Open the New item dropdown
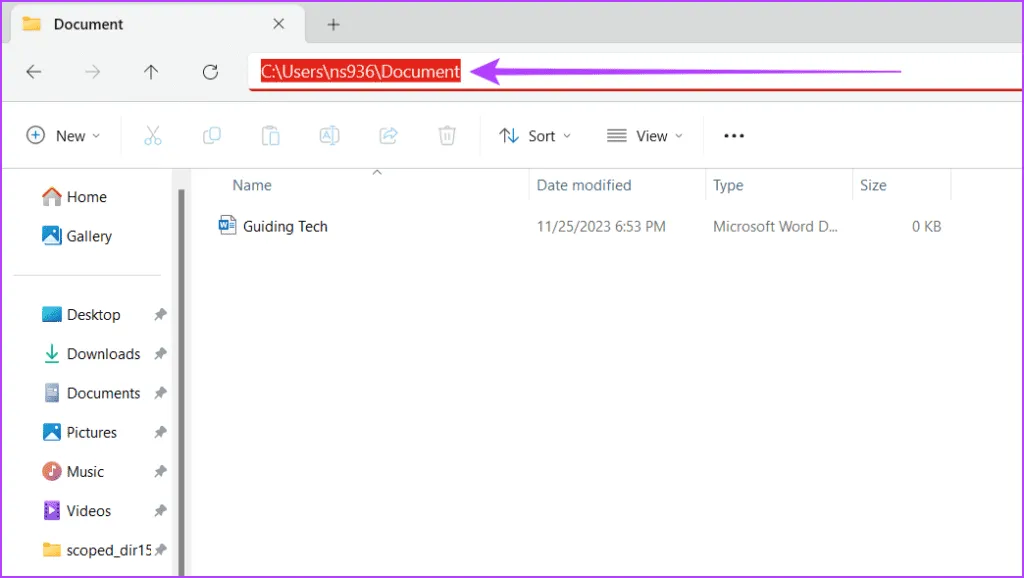Image resolution: width=1024 pixels, height=578 pixels. (x=64, y=136)
